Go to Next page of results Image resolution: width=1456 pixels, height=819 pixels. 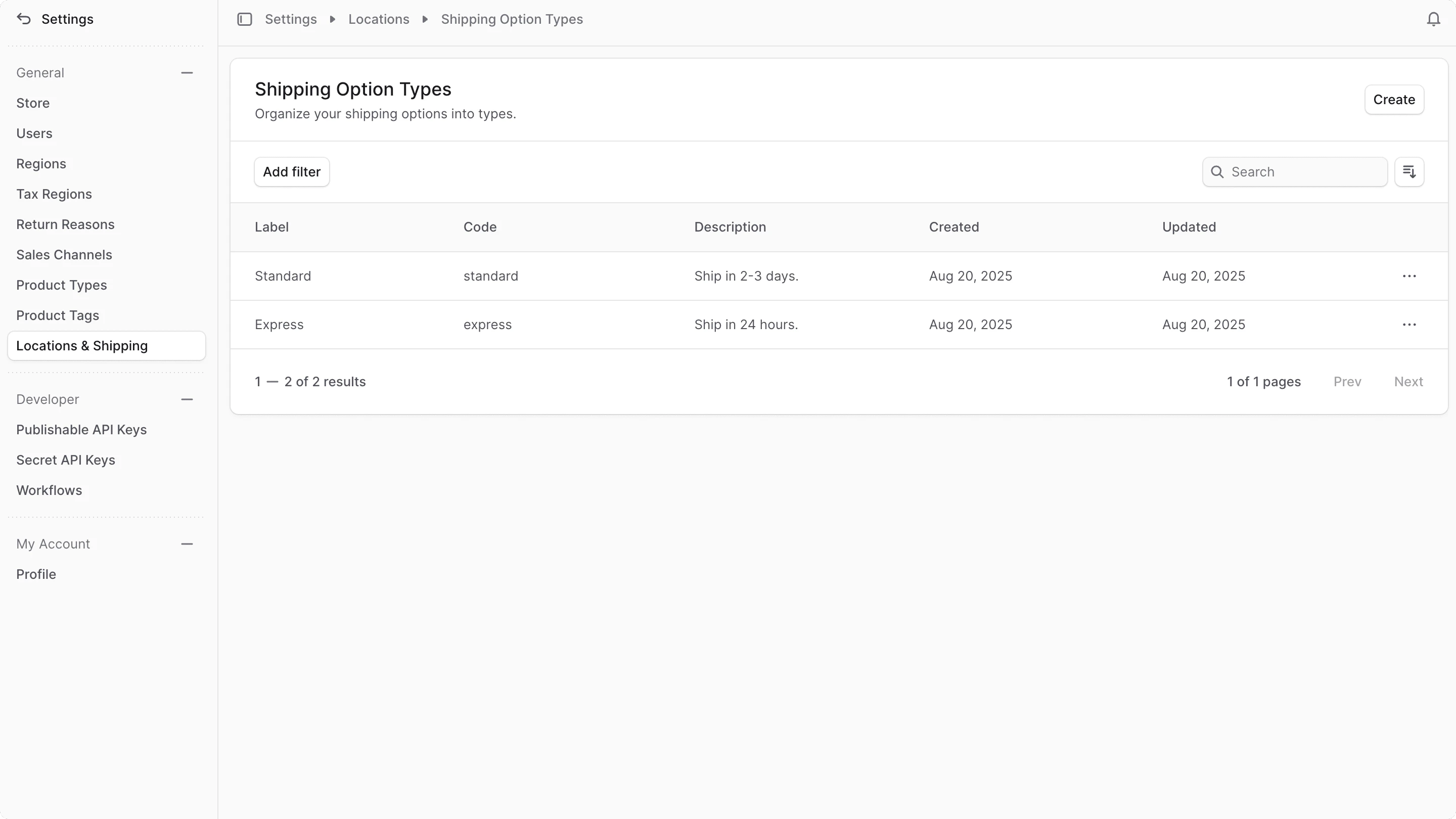(x=1408, y=382)
